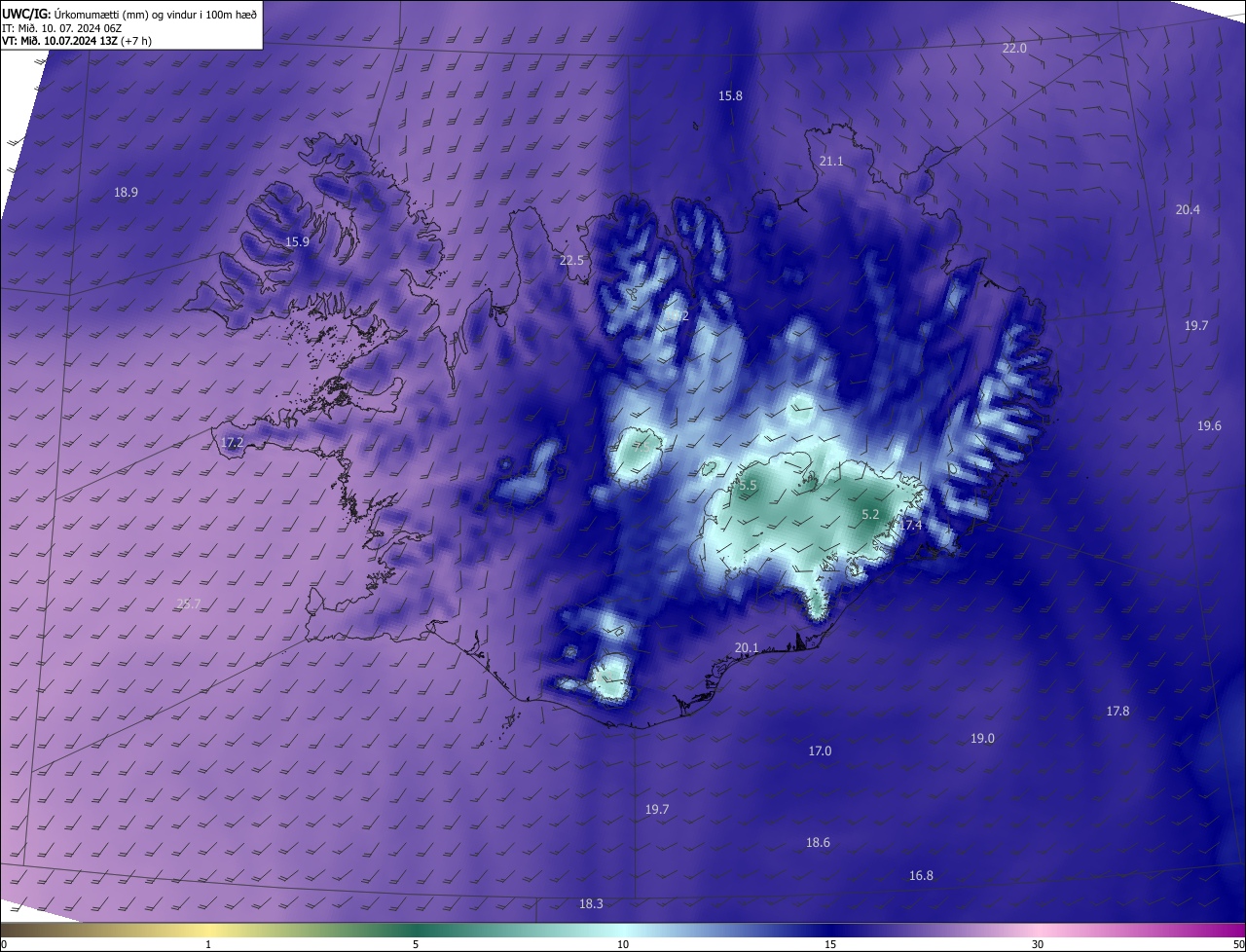Select the map value 20.1

(x=747, y=647)
